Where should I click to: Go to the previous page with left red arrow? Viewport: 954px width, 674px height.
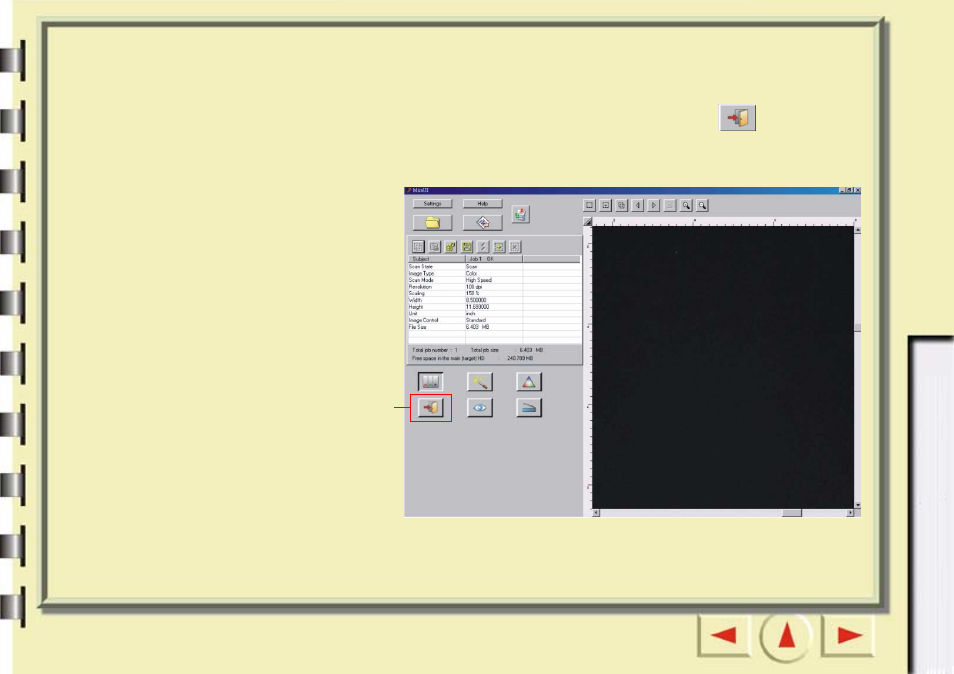point(724,636)
